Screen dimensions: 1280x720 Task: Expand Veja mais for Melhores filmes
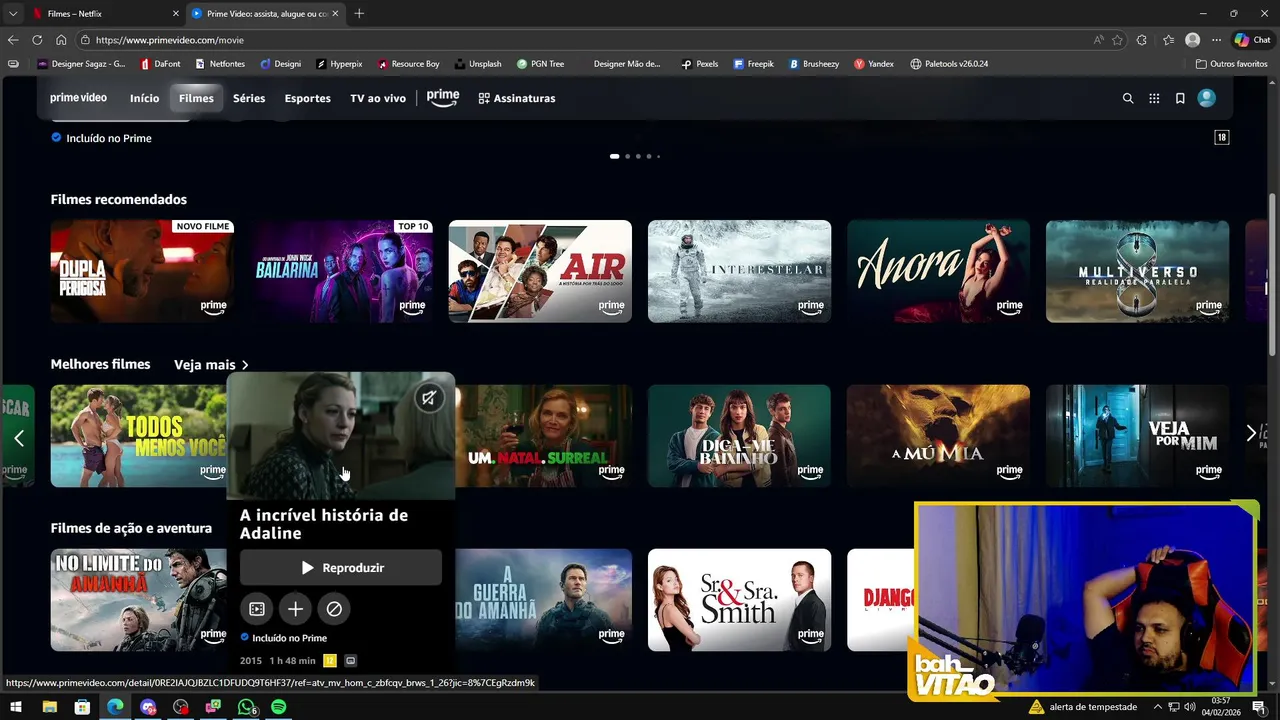click(x=211, y=365)
